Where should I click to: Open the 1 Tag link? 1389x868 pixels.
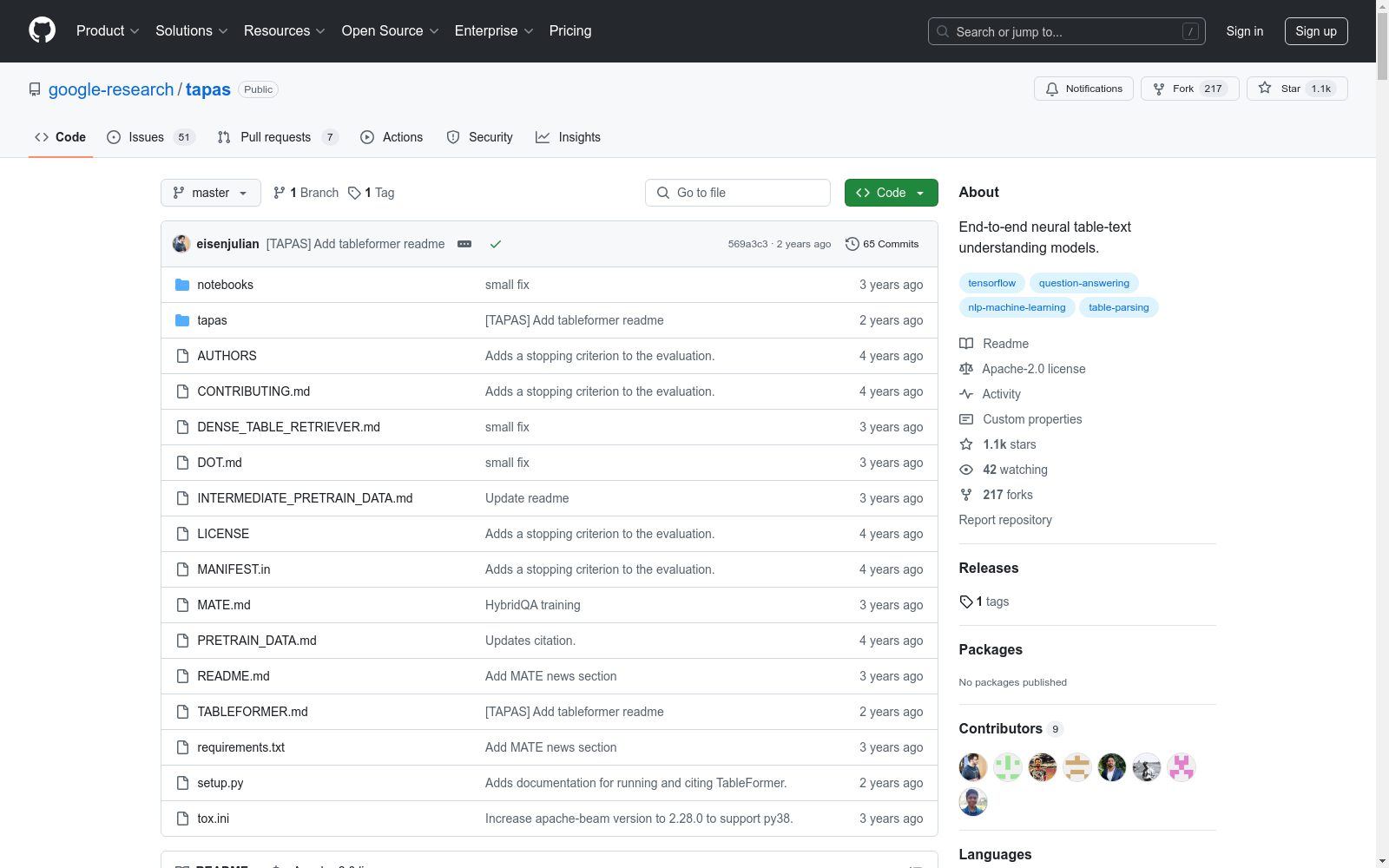coord(372,193)
